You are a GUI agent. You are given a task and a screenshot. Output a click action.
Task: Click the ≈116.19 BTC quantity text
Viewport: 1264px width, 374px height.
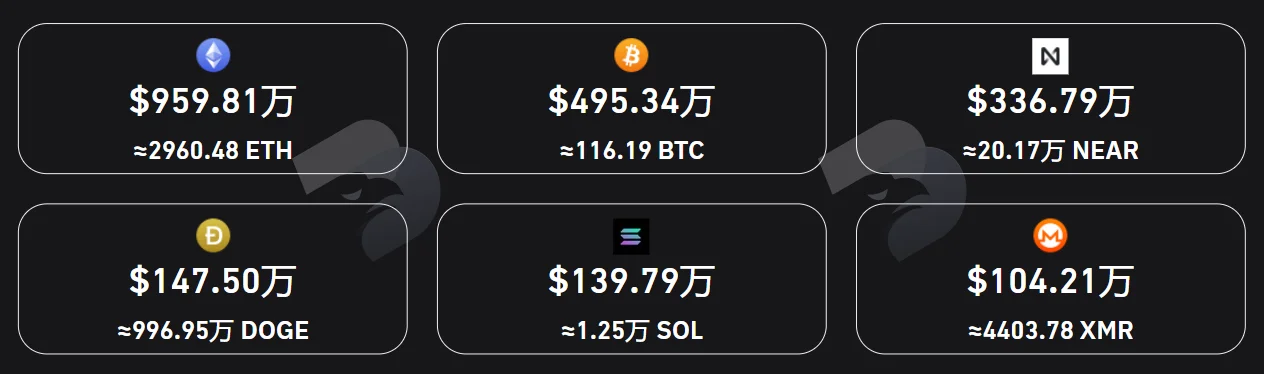click(x=631, y=152)
